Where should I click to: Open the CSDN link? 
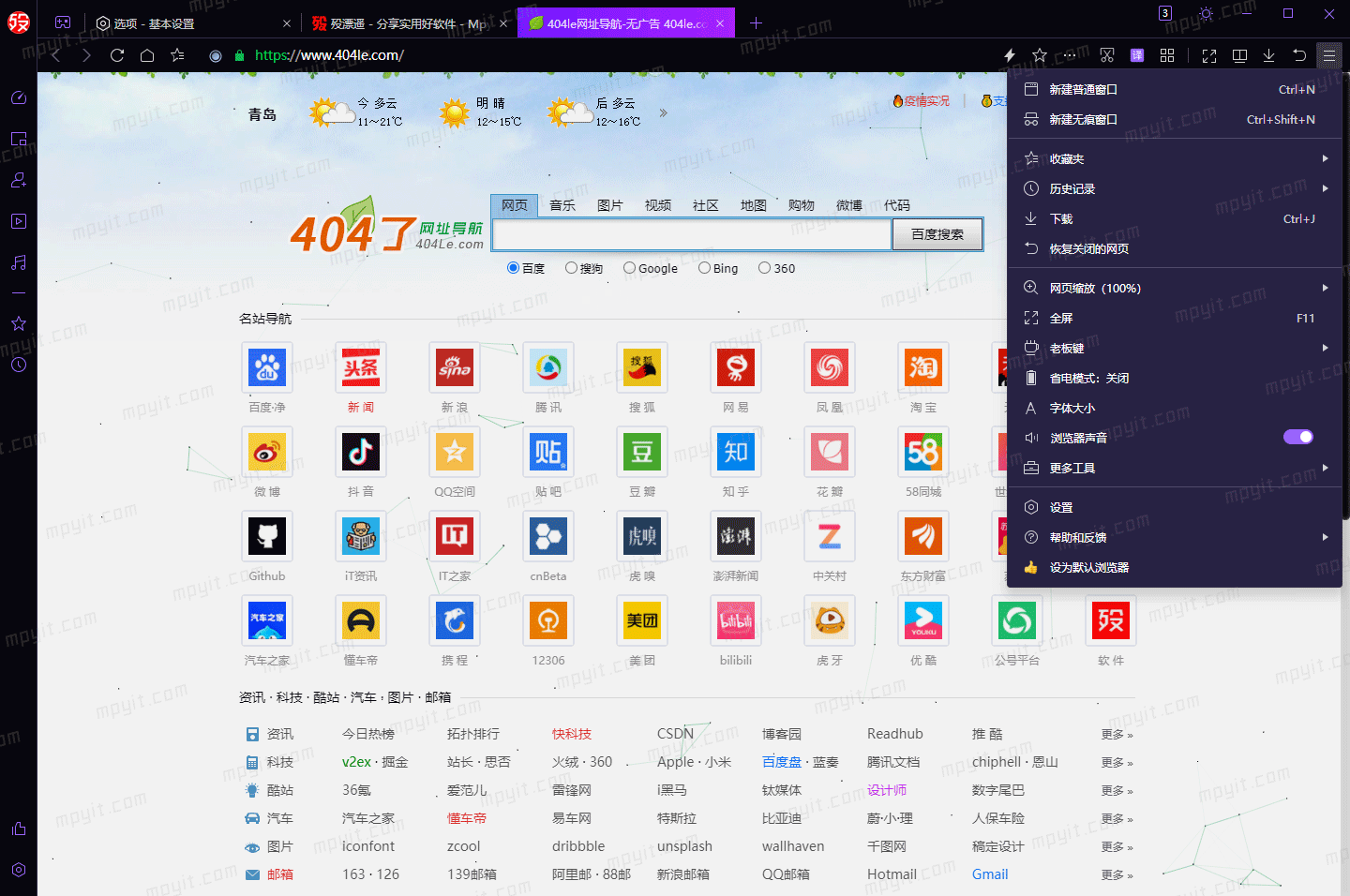pos(675,734)
